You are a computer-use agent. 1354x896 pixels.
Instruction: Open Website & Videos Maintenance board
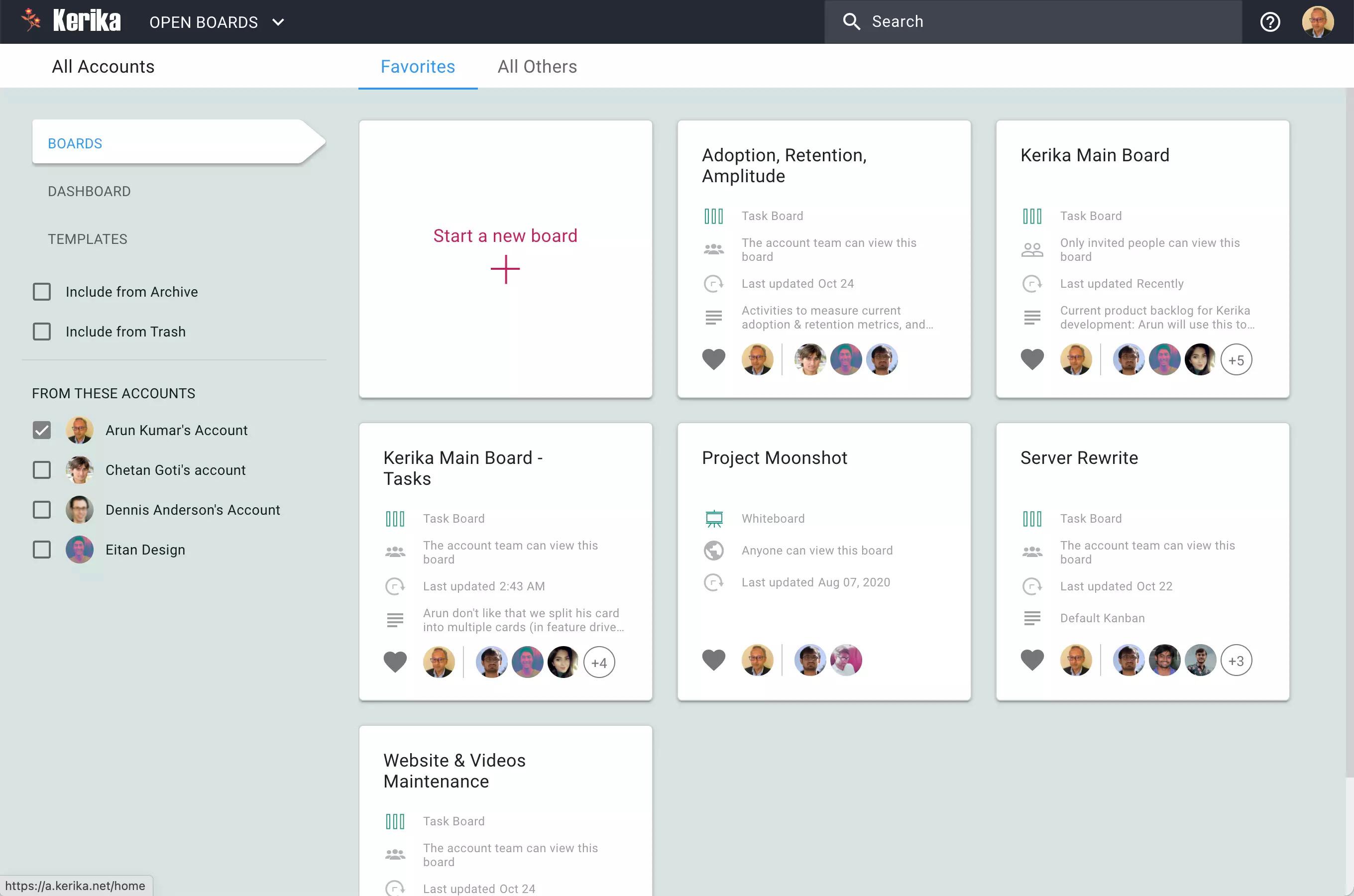tap(454, 770)
